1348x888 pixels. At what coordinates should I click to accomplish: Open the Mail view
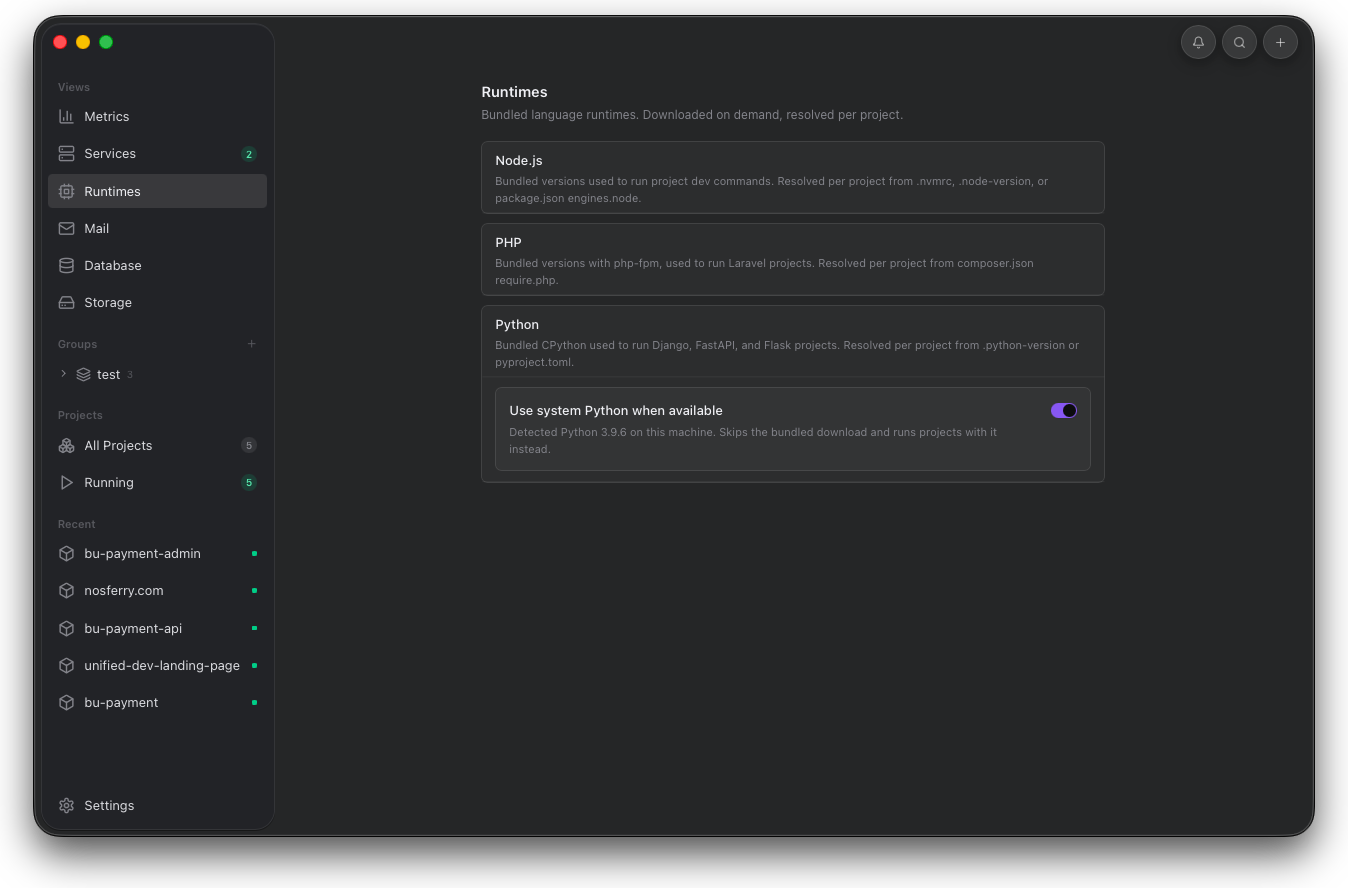(157, 228)
